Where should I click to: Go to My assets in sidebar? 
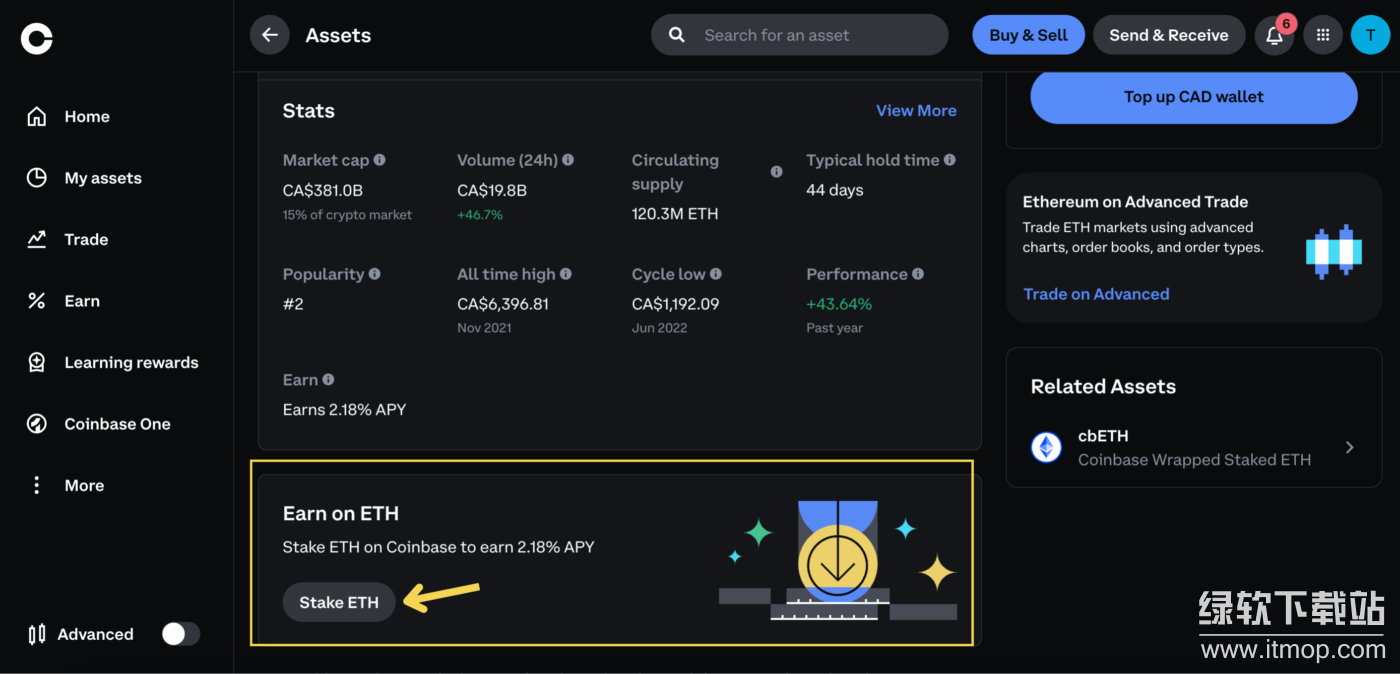pyautogui.click(x=103, y=178)
